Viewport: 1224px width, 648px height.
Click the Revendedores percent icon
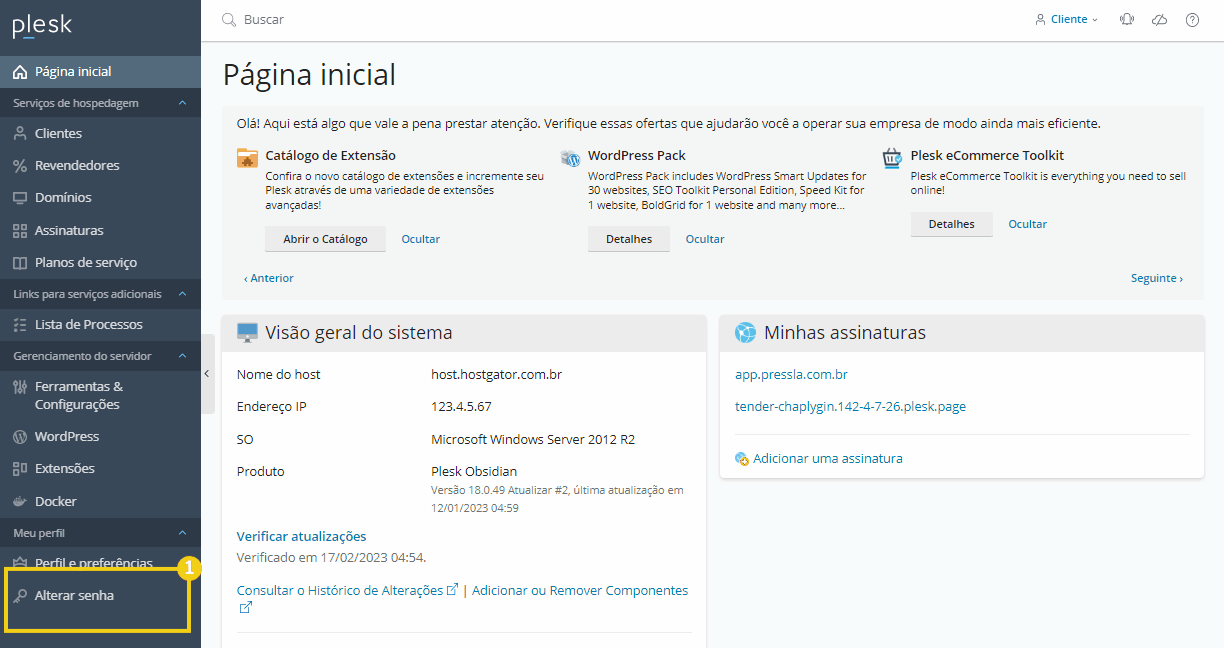pyautogui.click(x=20, y=166)
